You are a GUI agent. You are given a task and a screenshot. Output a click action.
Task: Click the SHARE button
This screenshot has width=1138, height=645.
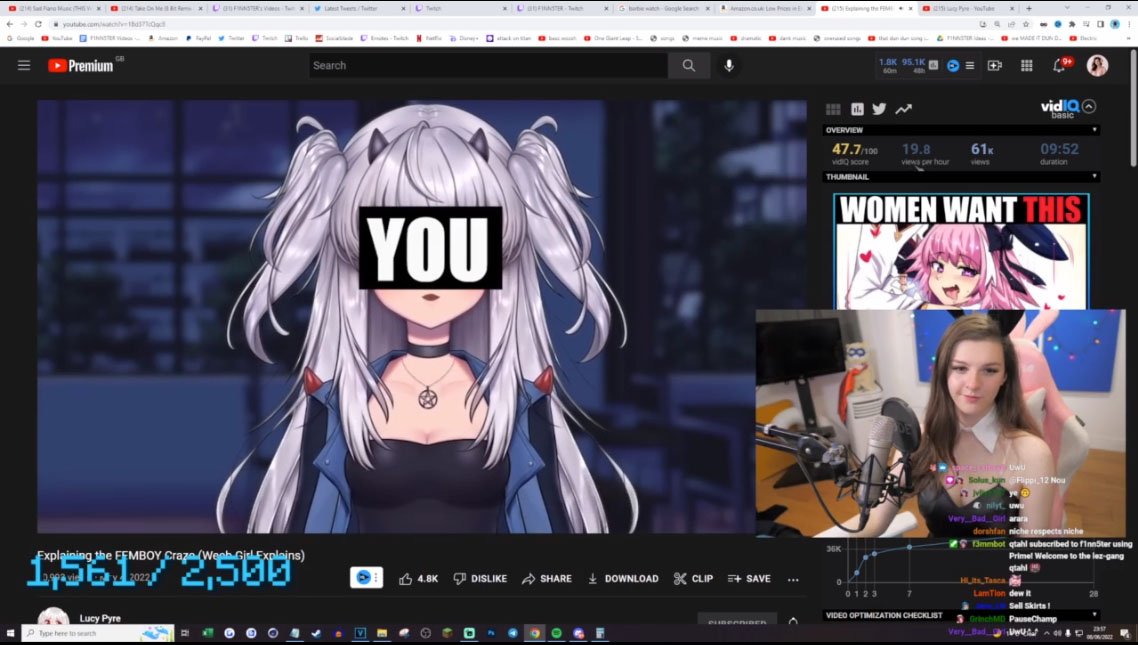coord(547,578)
